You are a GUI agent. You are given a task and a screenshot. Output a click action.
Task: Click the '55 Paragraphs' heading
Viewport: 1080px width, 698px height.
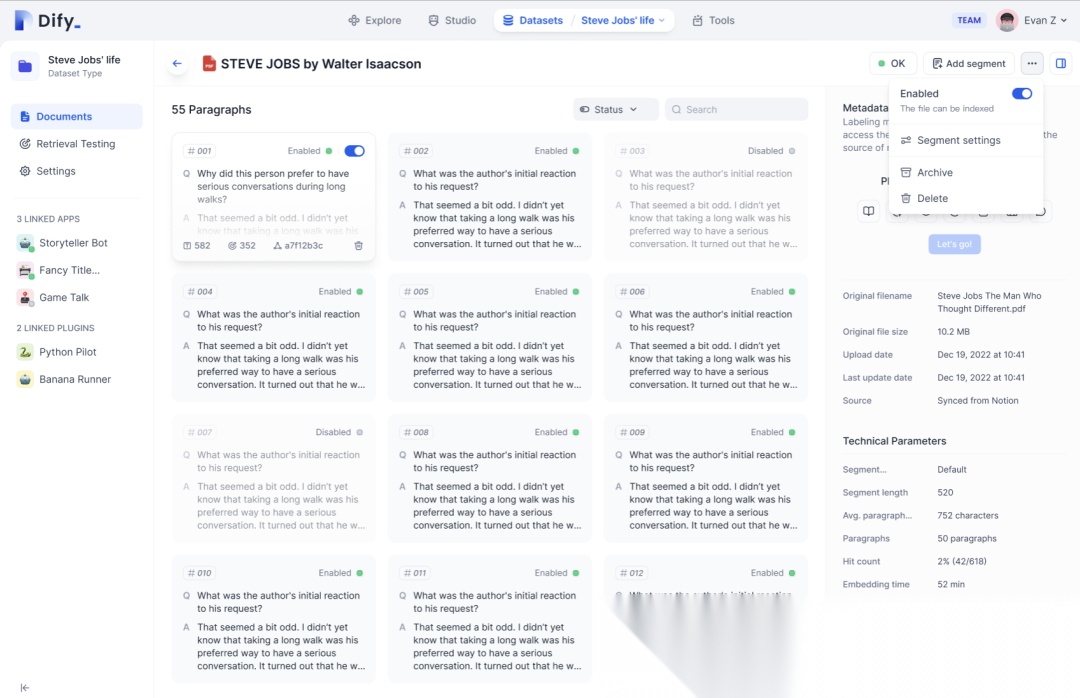pyautogui.click(x=211, y=110)
